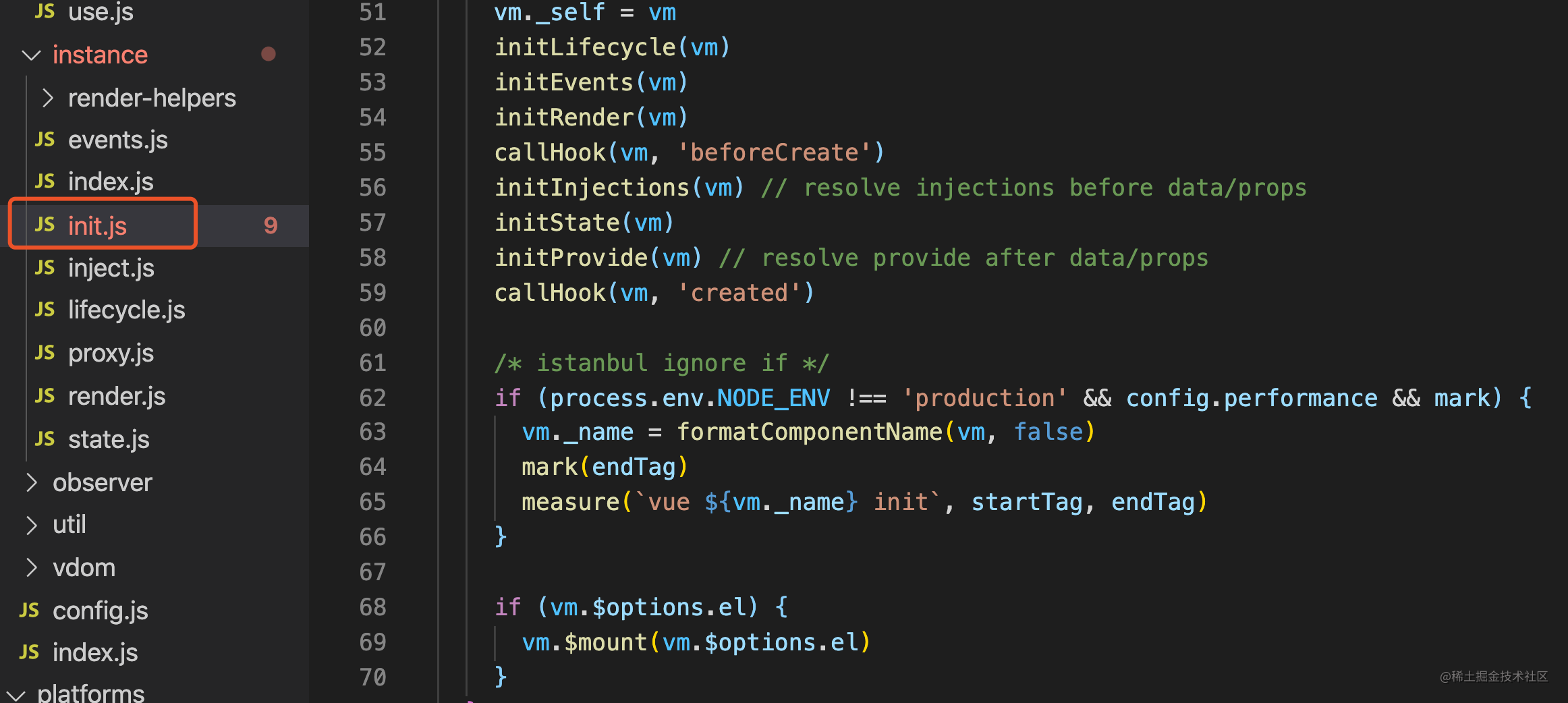Click the JS icon beside render.js
The width and height of the screenshot is (1568, 703).
tap(45, 396)
